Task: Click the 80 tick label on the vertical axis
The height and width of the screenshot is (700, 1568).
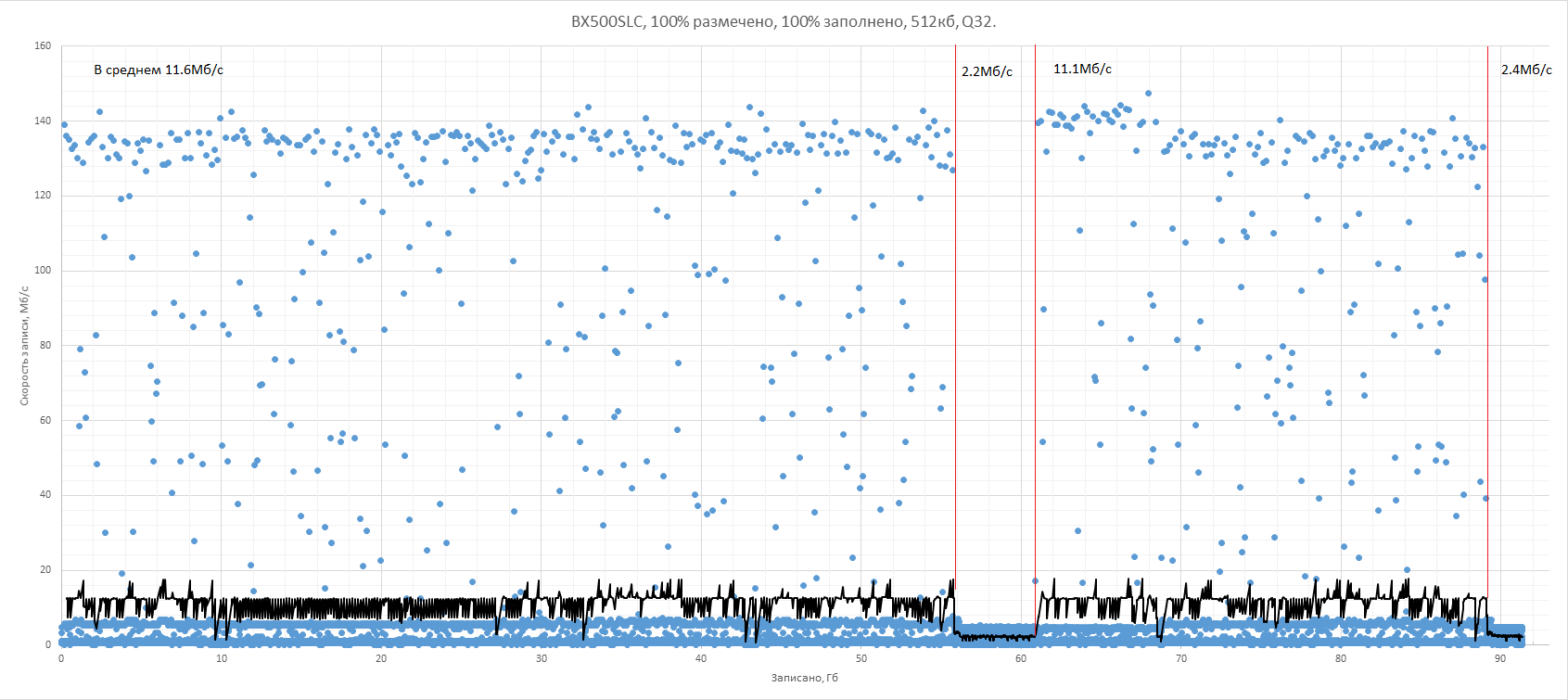Action: [x=45, y=346]
